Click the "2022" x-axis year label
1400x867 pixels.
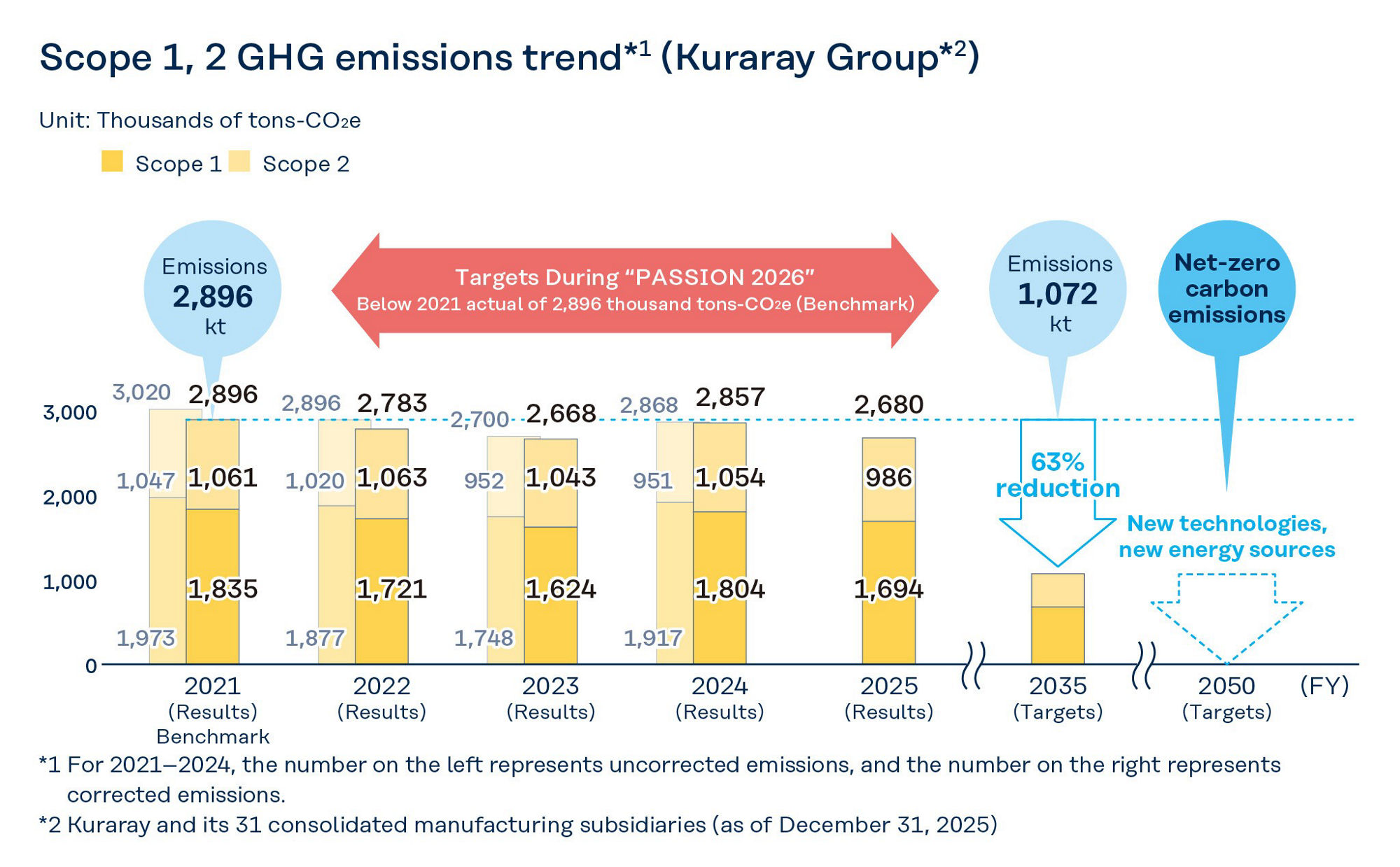click(x=381, y=686)
